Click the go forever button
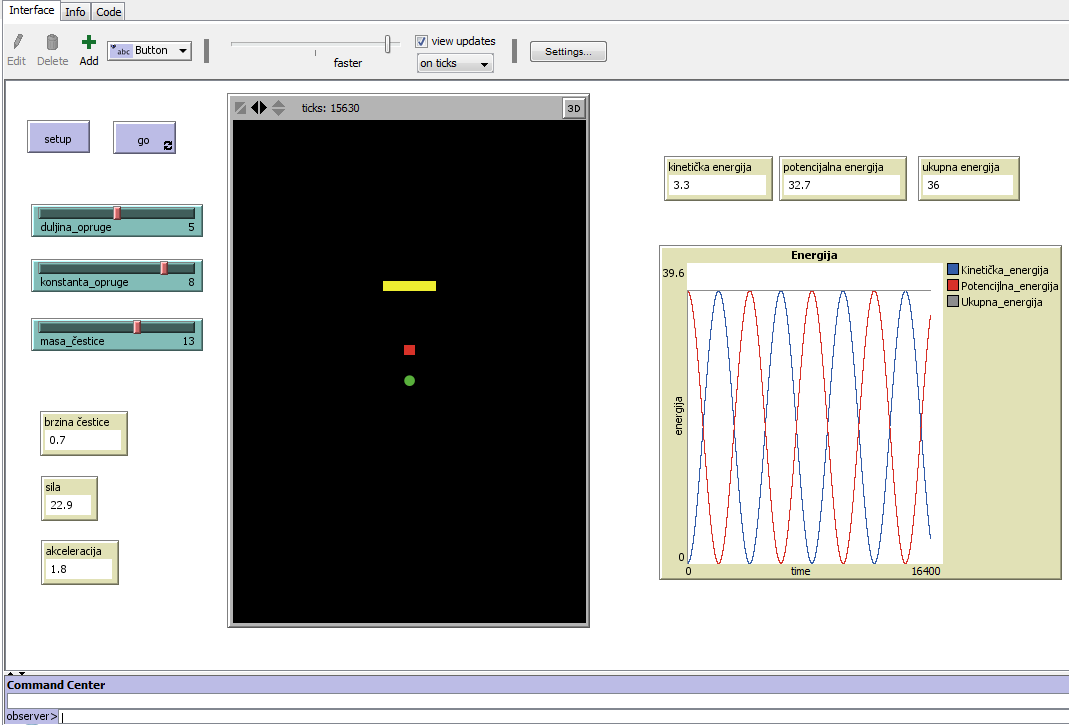 click(x=144, y=139)
